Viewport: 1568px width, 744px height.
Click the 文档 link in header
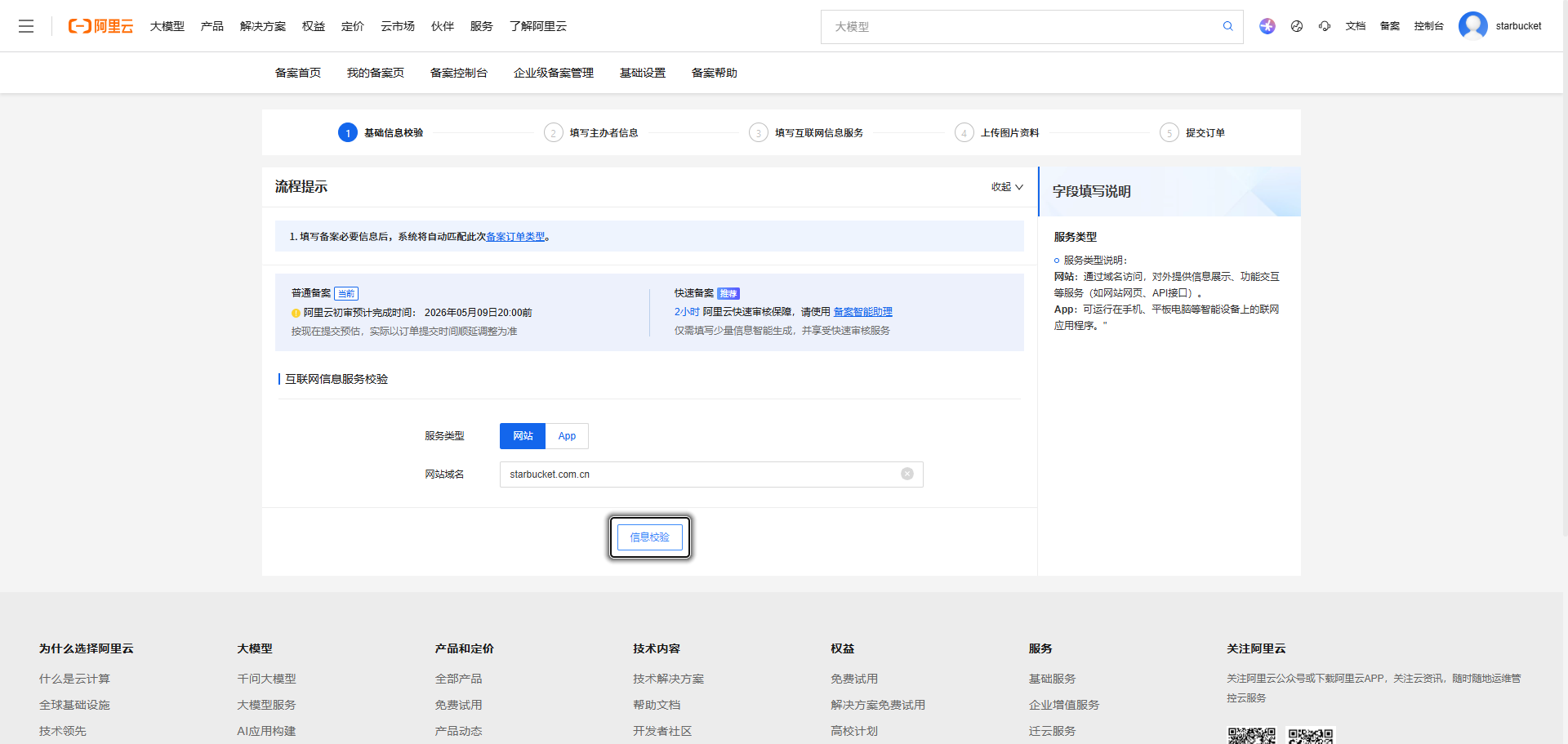(x=1356, y=26)
